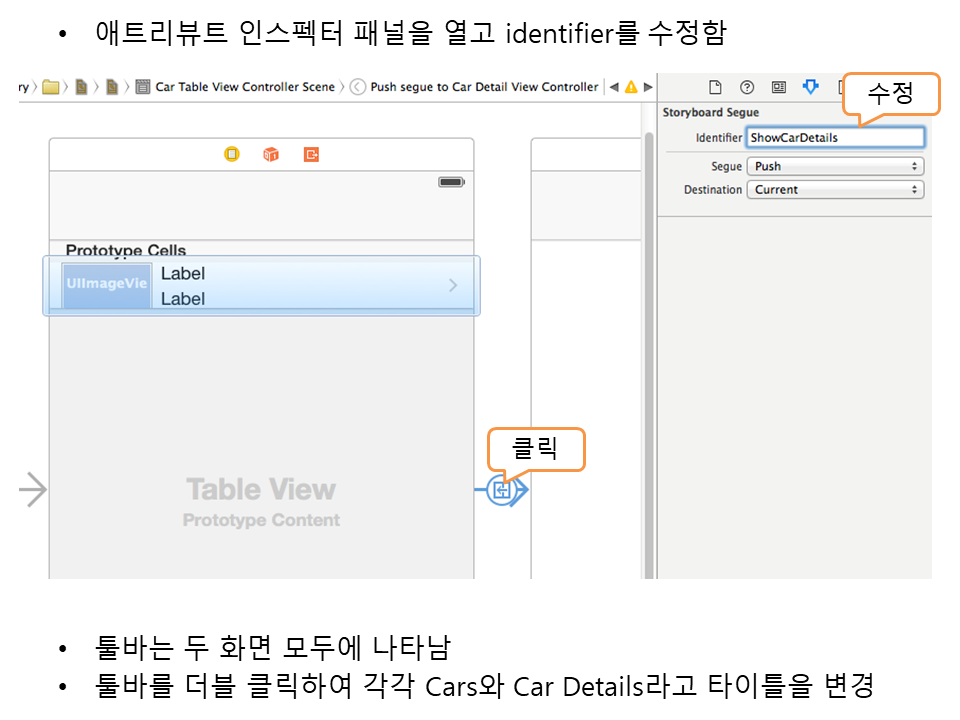This screenshot has width=960, height=720.
Task: Click the folder icon in the breadcrumb bar
Action: point(51,87)
